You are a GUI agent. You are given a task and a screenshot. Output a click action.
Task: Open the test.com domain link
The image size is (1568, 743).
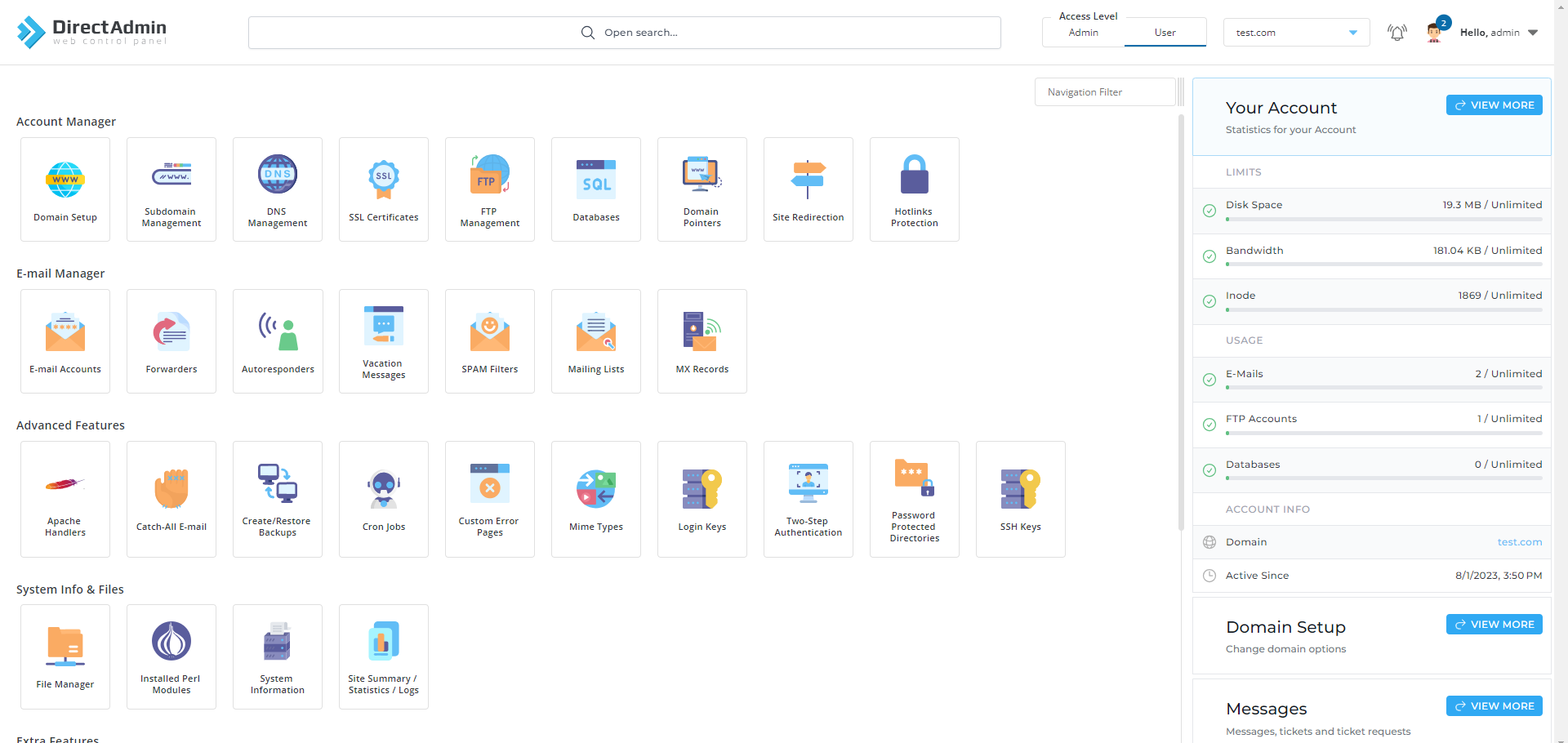tap(1519, 542)
